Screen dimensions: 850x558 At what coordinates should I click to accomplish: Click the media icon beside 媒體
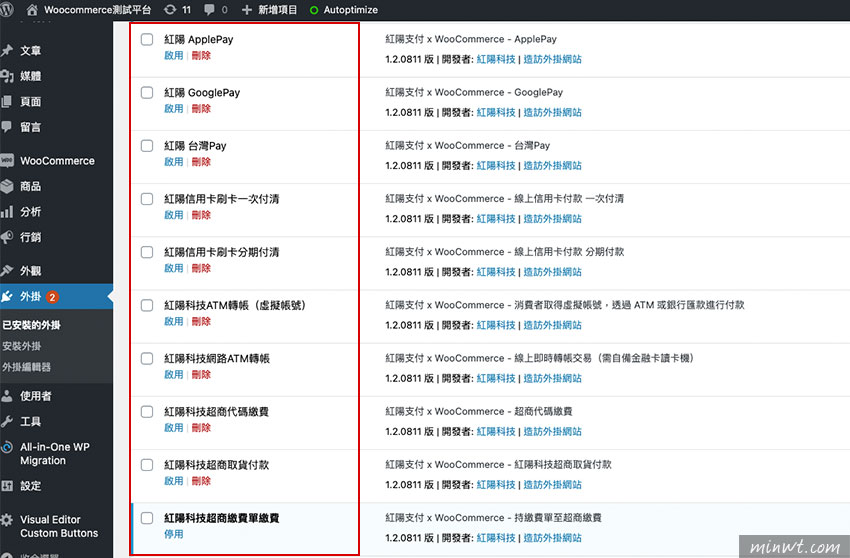[7, 76]
